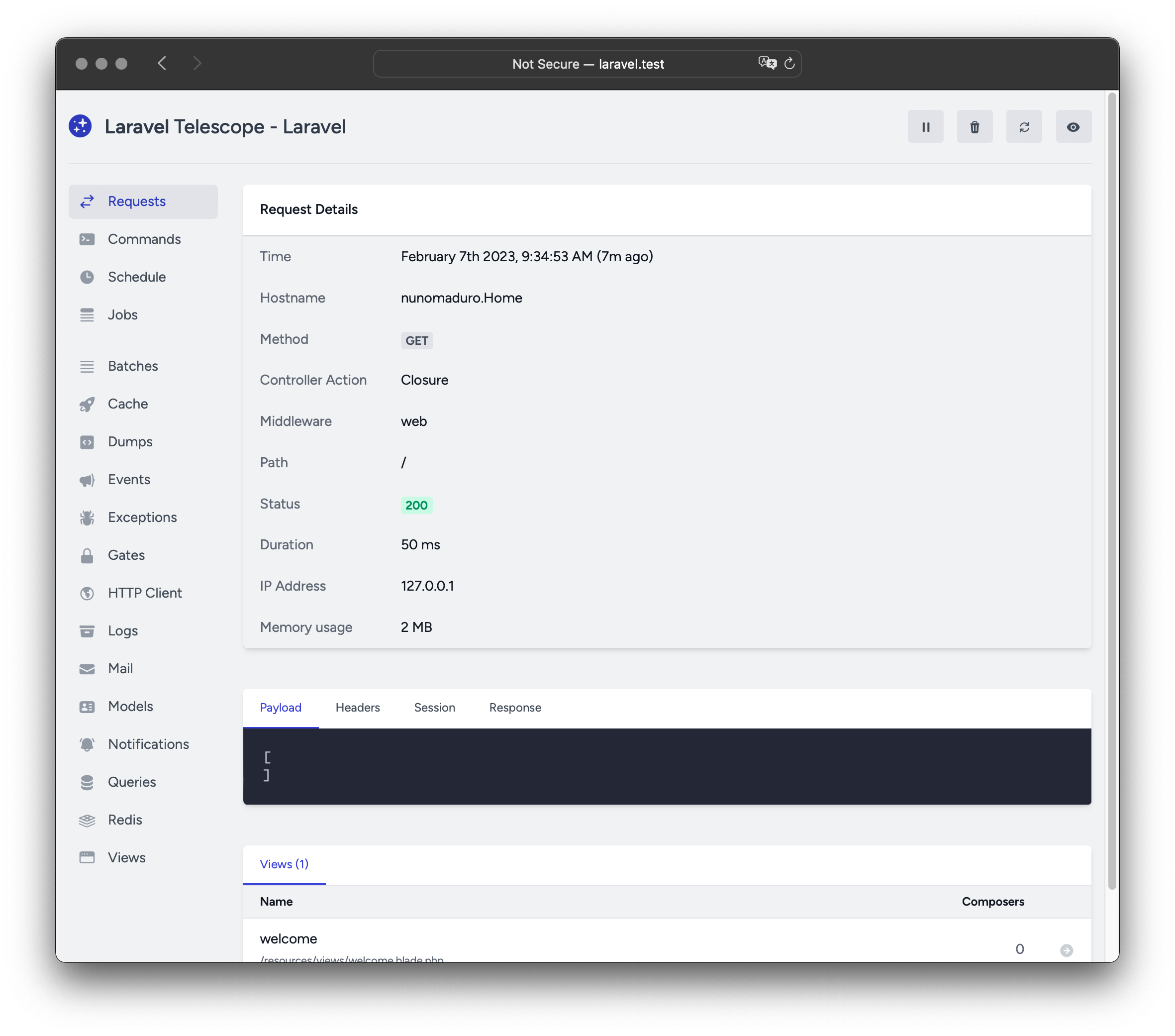Image resolution: width=1175 pixels, height=1036 pixels.
Task: Click the Redis sidebar icon
Action: [87, 819]
